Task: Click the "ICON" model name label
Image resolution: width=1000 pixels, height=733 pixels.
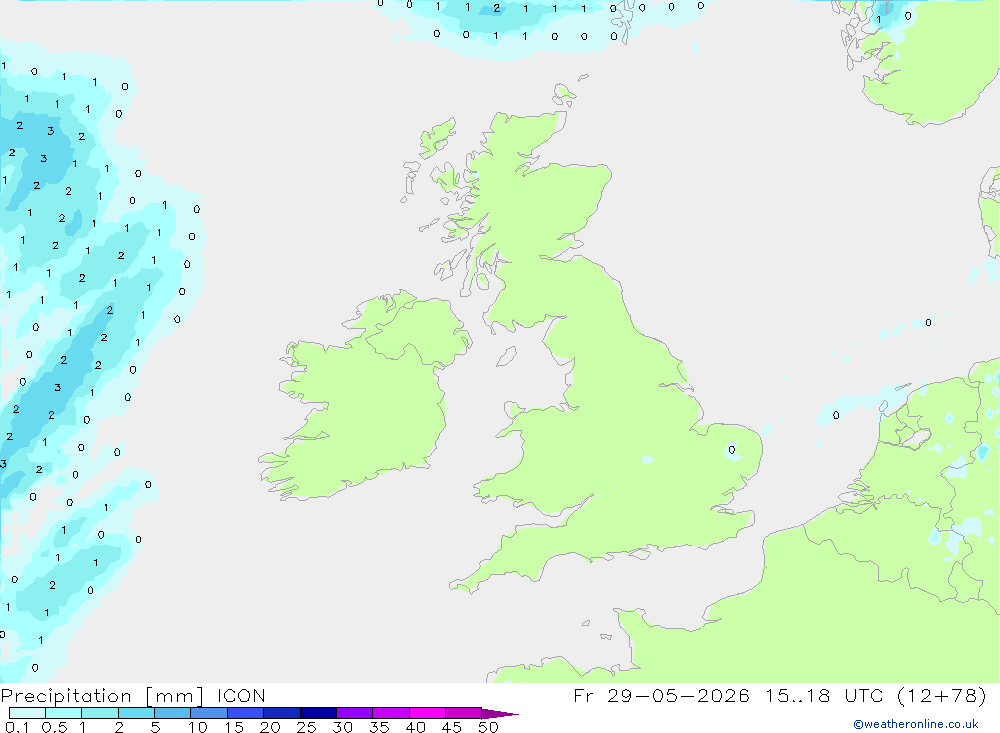Action: [241, 695]
